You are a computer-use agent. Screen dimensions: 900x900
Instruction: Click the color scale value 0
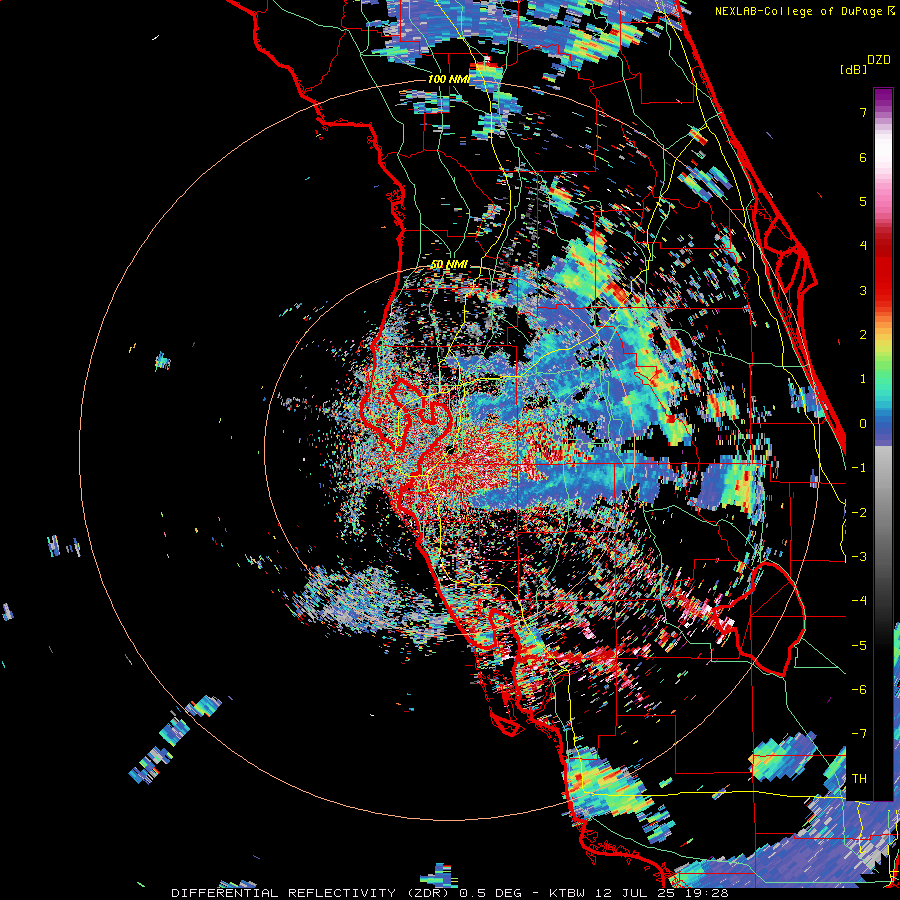pyautogui.click(x=863, y=424)
